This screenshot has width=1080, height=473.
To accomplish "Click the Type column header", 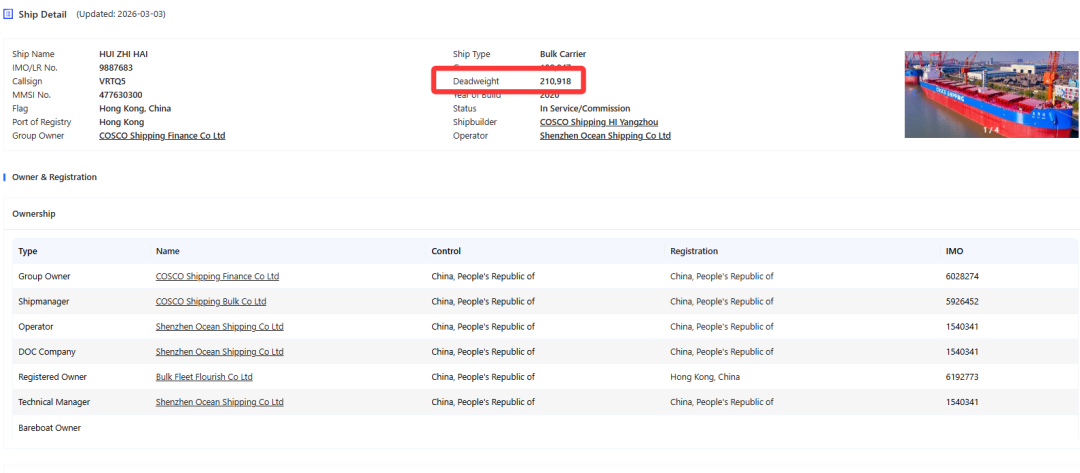I will click(x=27, y=251).
